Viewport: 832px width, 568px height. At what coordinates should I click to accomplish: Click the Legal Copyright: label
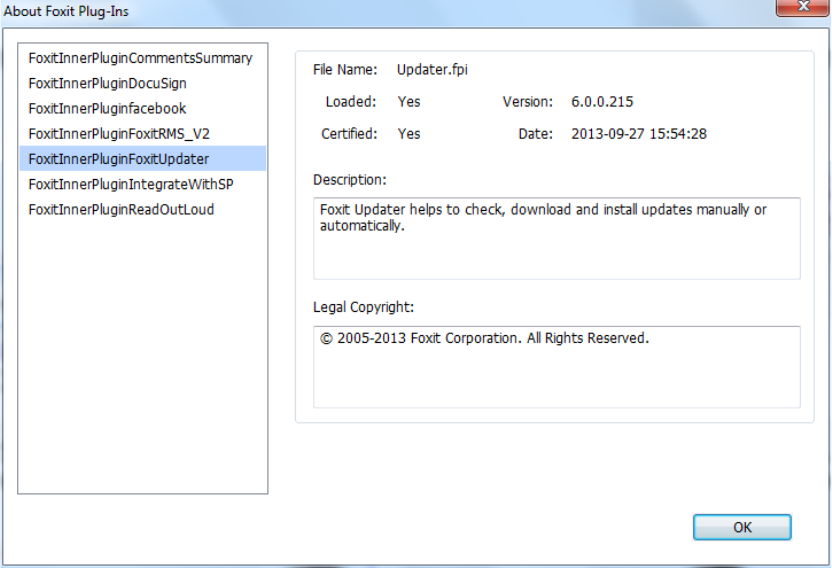tap(363, 307)
